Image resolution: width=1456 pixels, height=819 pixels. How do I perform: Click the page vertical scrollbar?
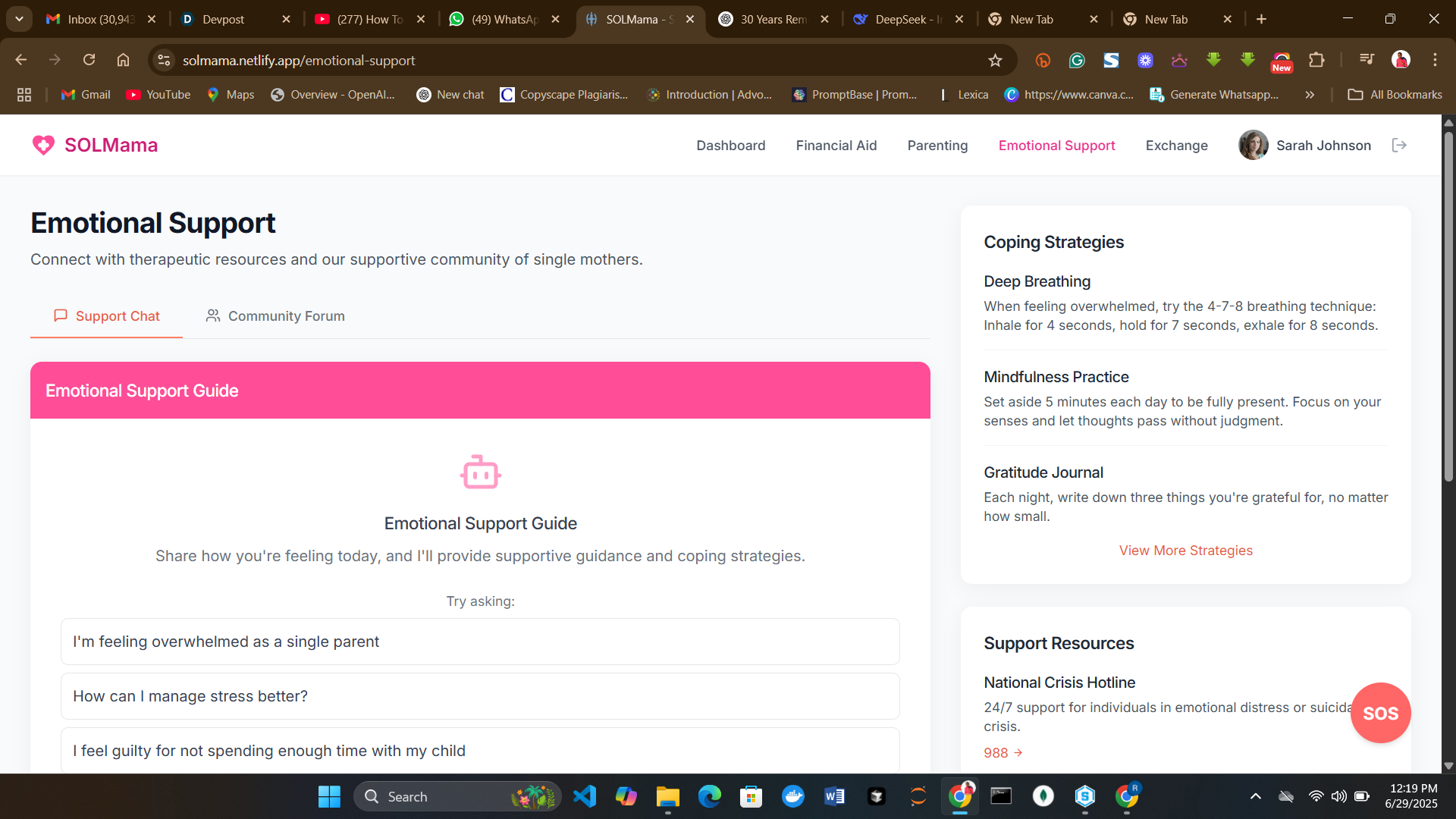(1448, 303)
